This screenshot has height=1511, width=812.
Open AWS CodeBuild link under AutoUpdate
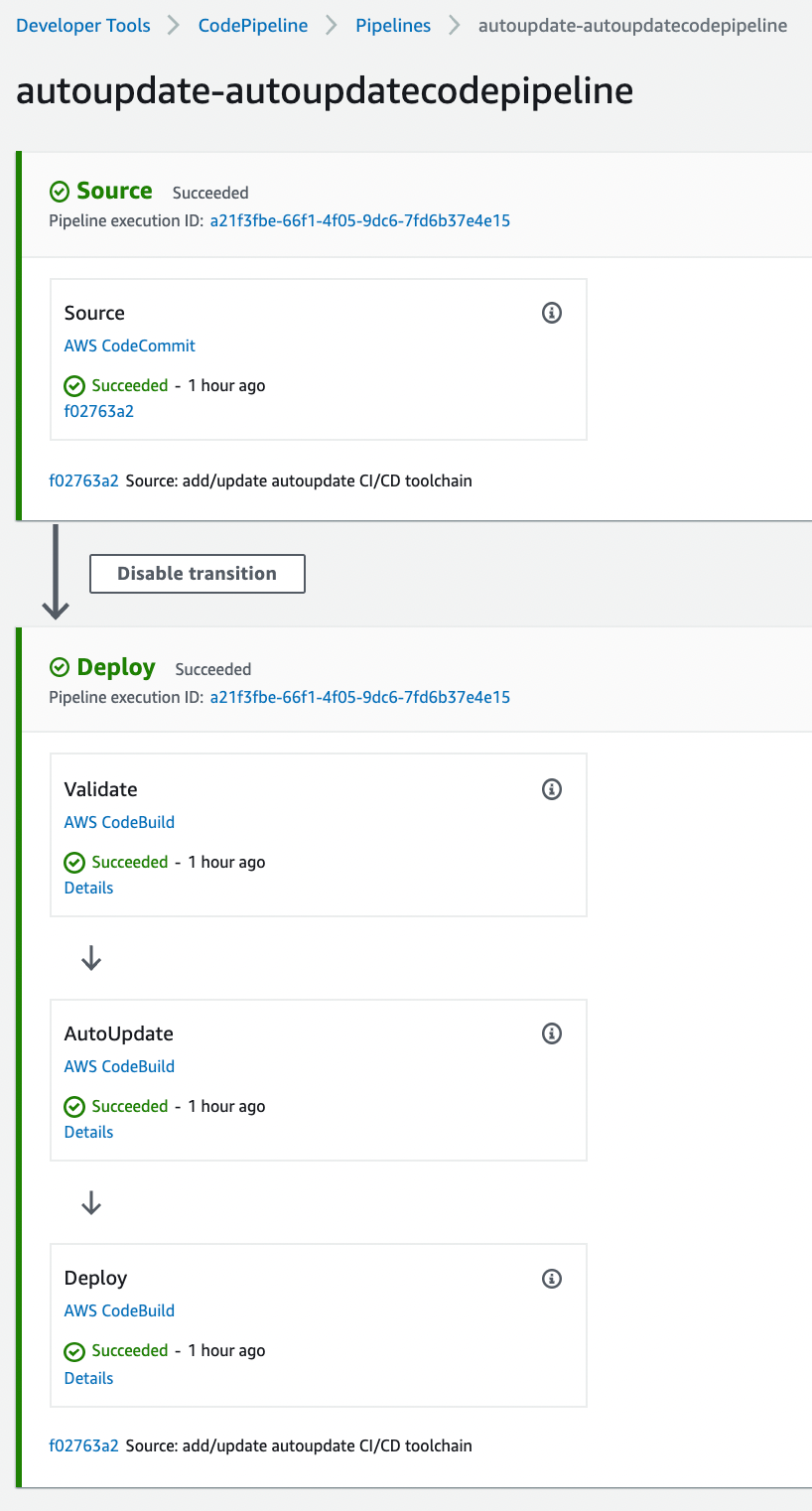pyautogui.click(x=119, y=1066)
